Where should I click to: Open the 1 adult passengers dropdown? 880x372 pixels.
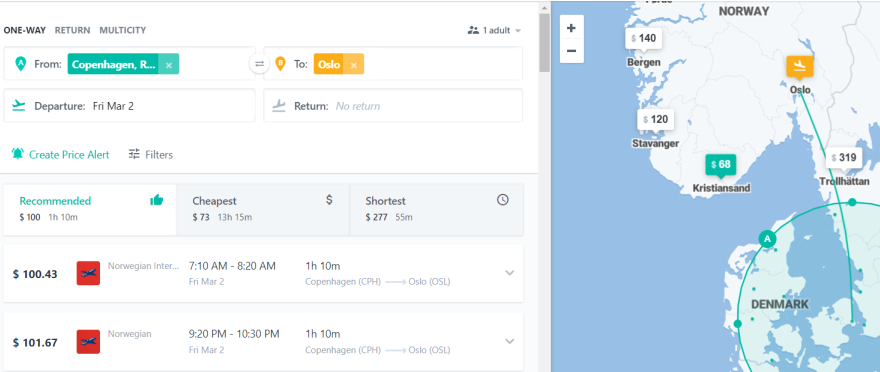pos(494,30)
